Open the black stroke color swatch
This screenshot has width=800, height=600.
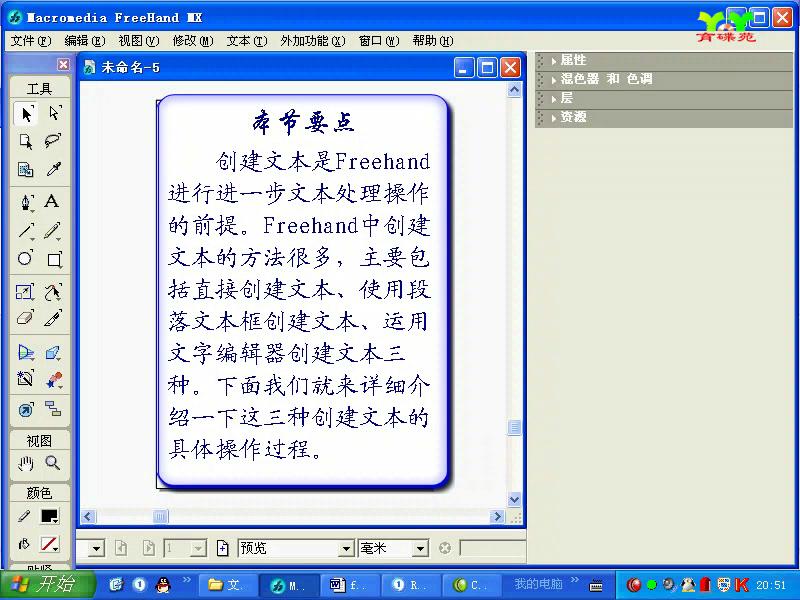[50, 516]
